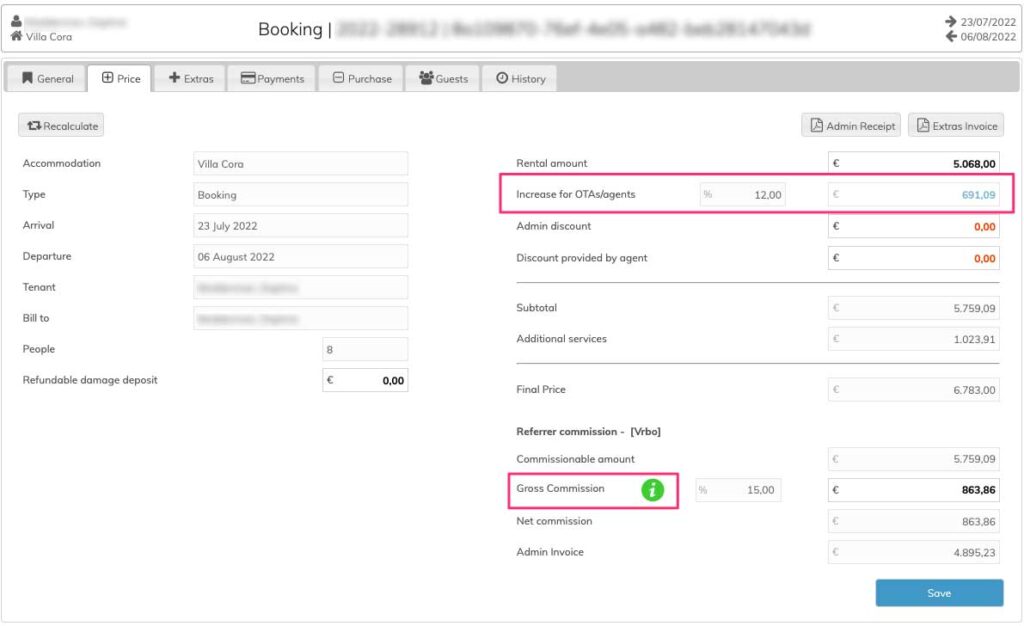
Task: Click the house icon next to Villa Cora
Action: [16, 37]
